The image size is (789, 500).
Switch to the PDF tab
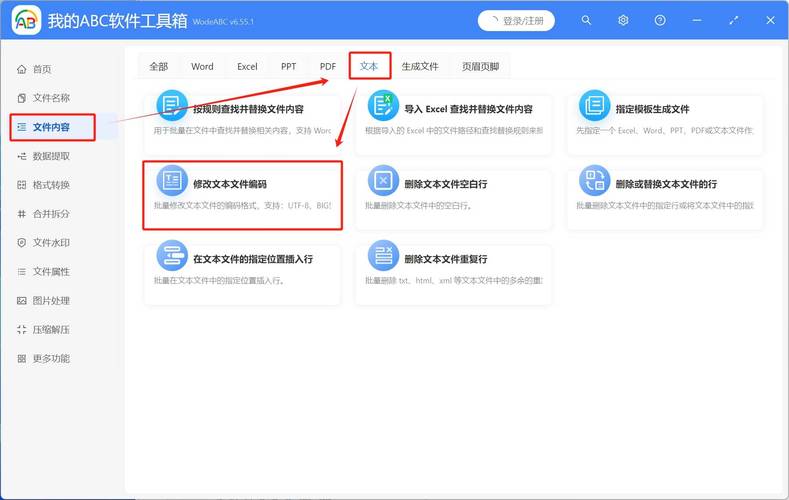coord(328,66)
